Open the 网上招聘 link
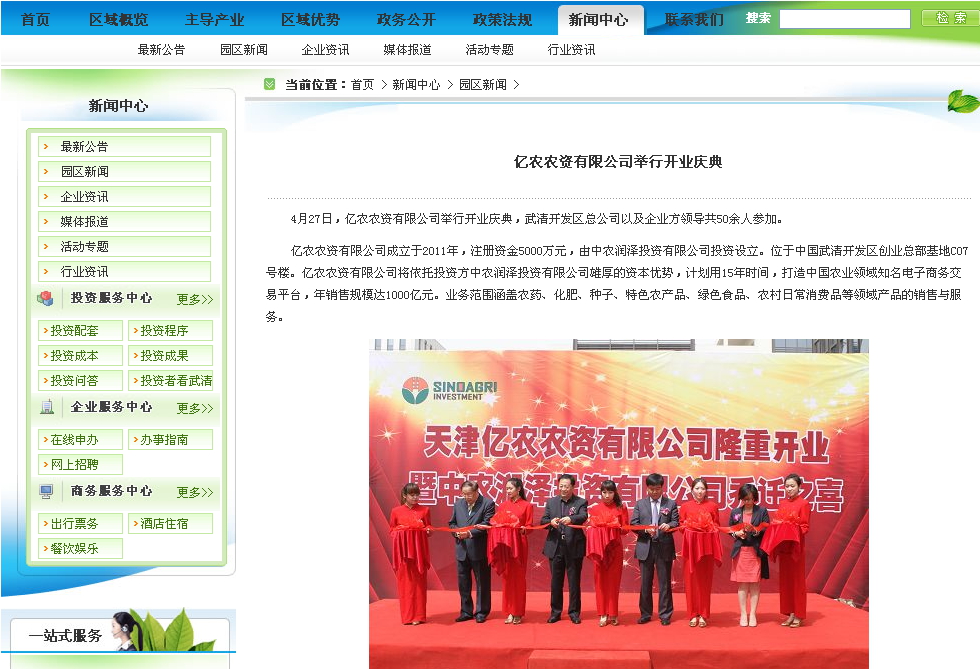 click(x=81, y=465)
